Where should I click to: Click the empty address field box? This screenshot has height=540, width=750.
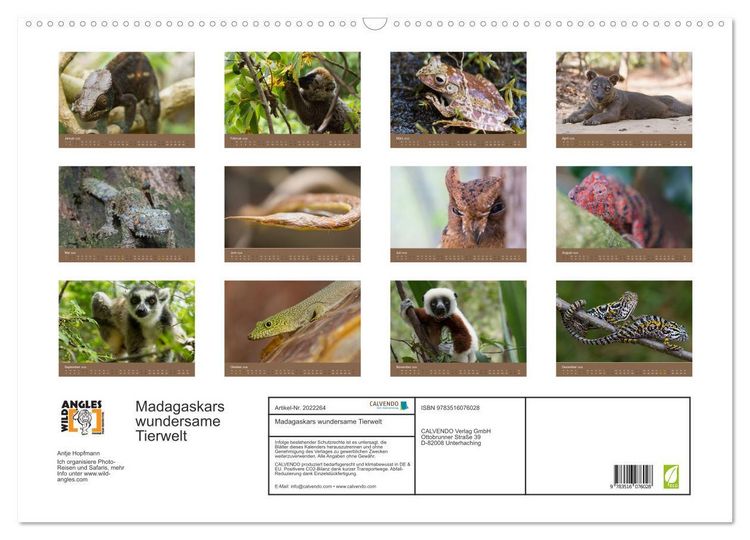[x=607, y=446]
